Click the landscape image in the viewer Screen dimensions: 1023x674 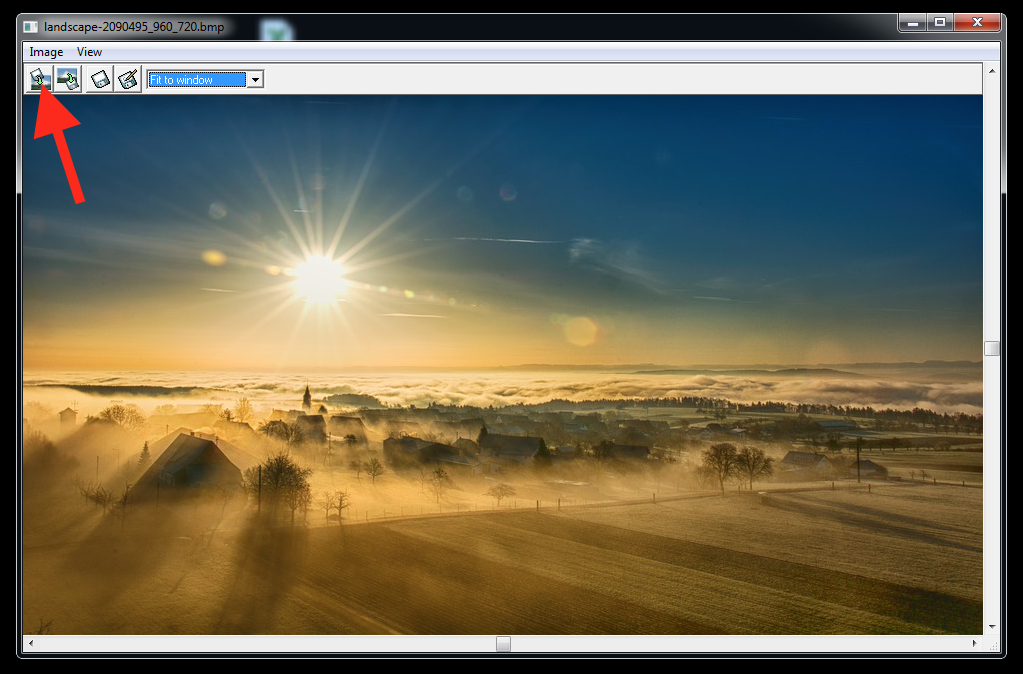click(x=502, y=364)
